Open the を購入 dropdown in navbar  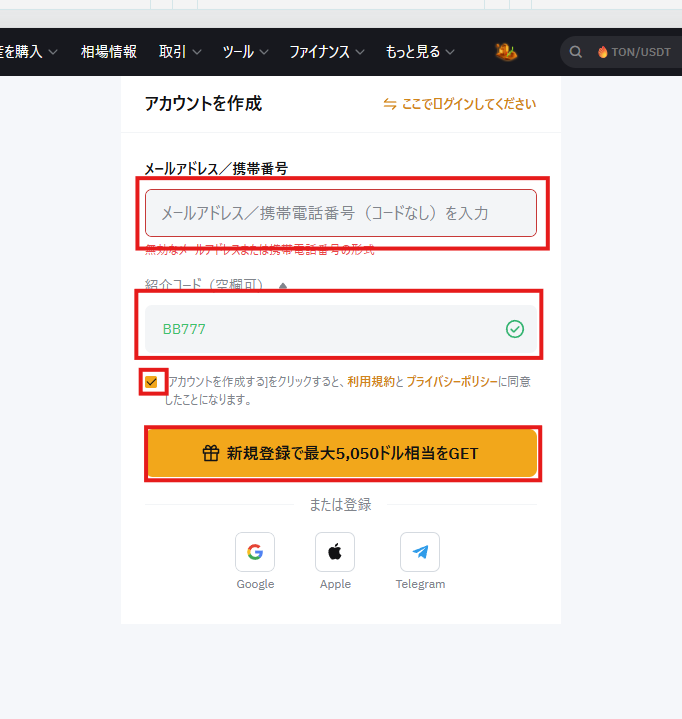click(29, 52)
